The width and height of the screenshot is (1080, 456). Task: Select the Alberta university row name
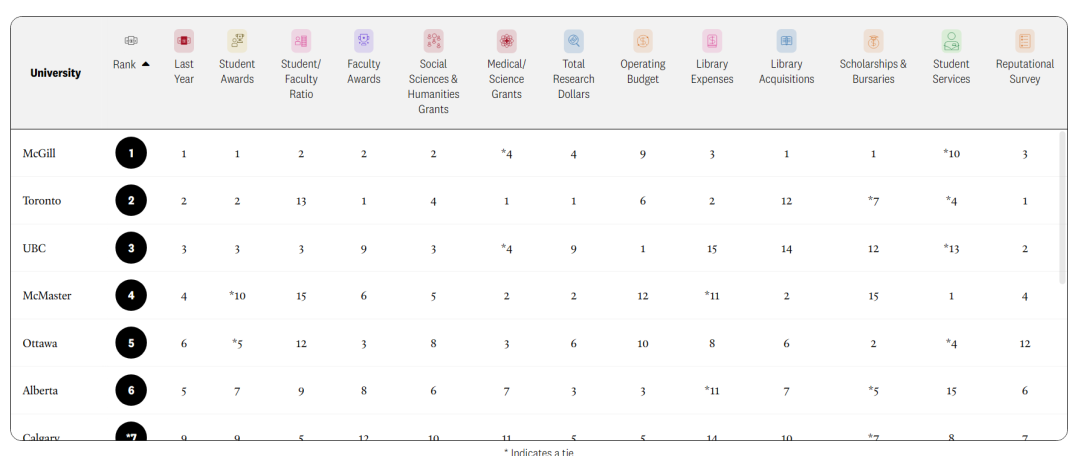(40, 391)
